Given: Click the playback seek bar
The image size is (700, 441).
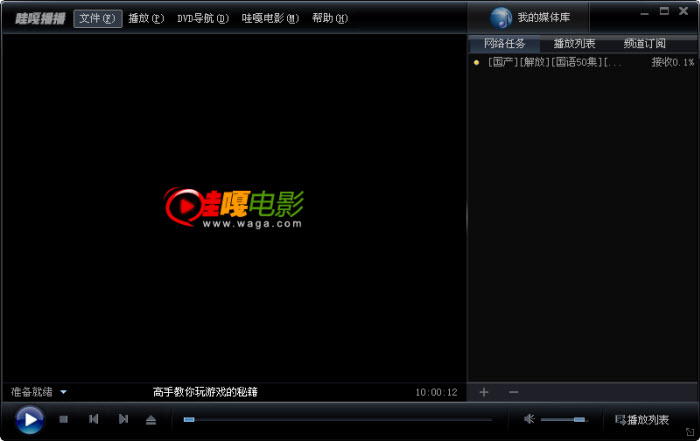Looking at the screenshot, I should click(338, 420).
